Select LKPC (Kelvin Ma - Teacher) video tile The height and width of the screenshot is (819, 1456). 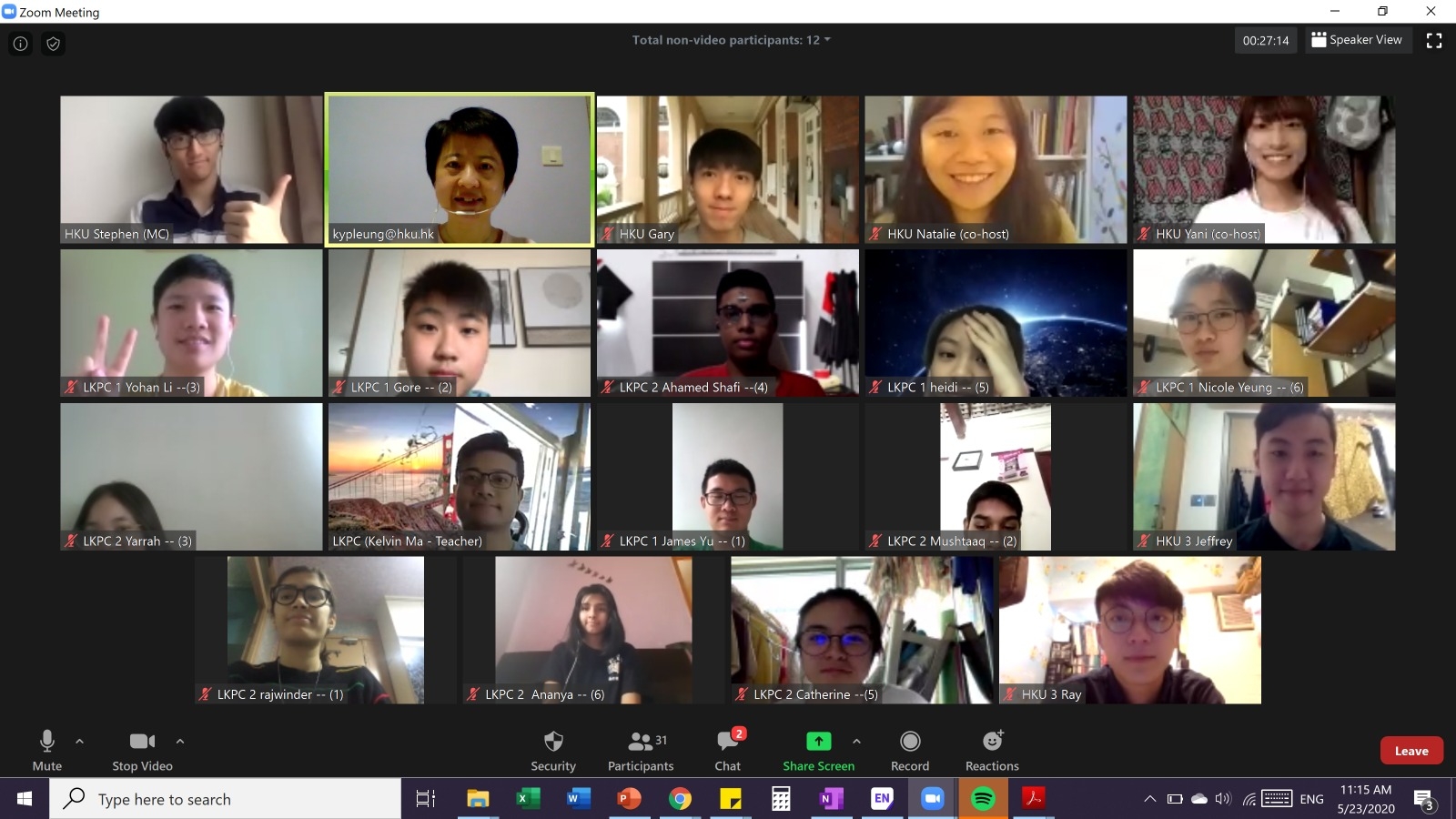click(x=460, y=477)
